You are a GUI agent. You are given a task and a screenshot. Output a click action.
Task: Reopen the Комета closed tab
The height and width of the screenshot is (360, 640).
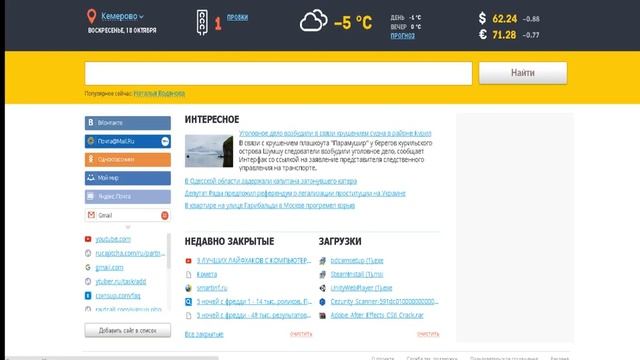(x=207, y=274)
